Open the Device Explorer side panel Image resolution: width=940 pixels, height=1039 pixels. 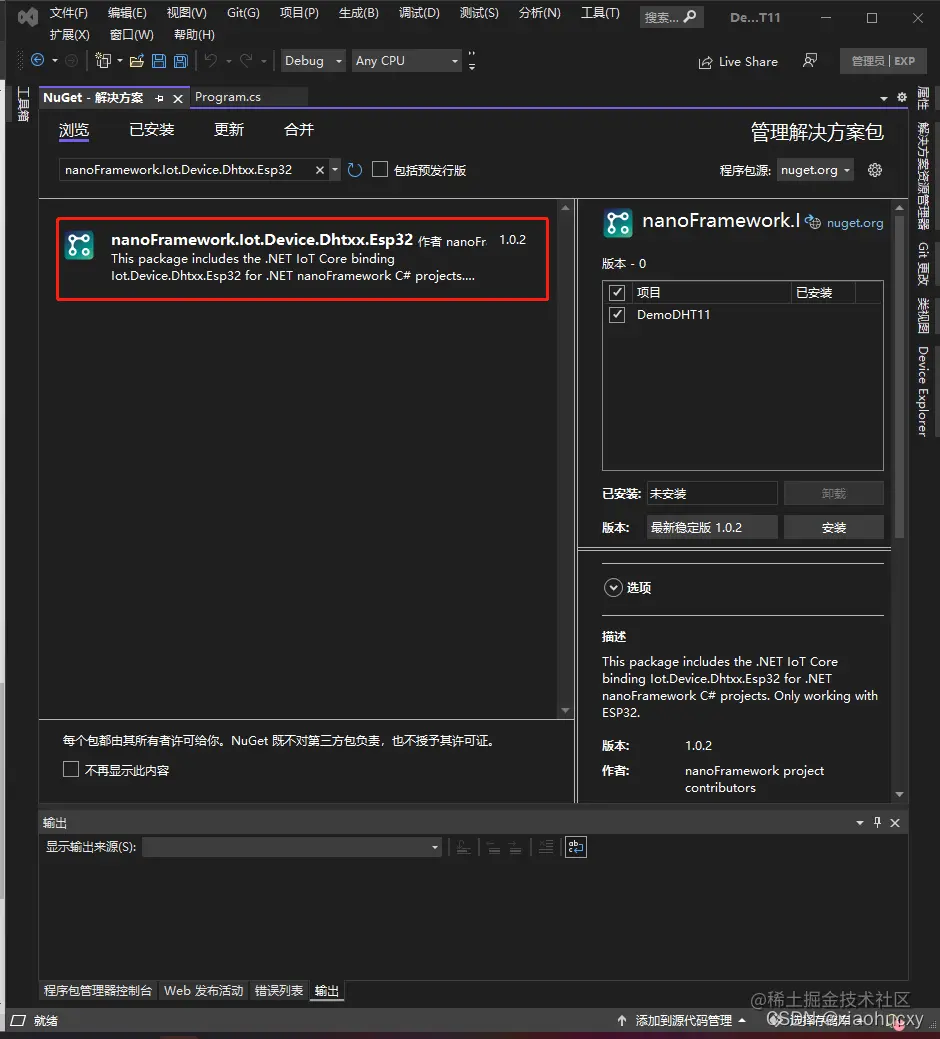[x=923, y=391]
